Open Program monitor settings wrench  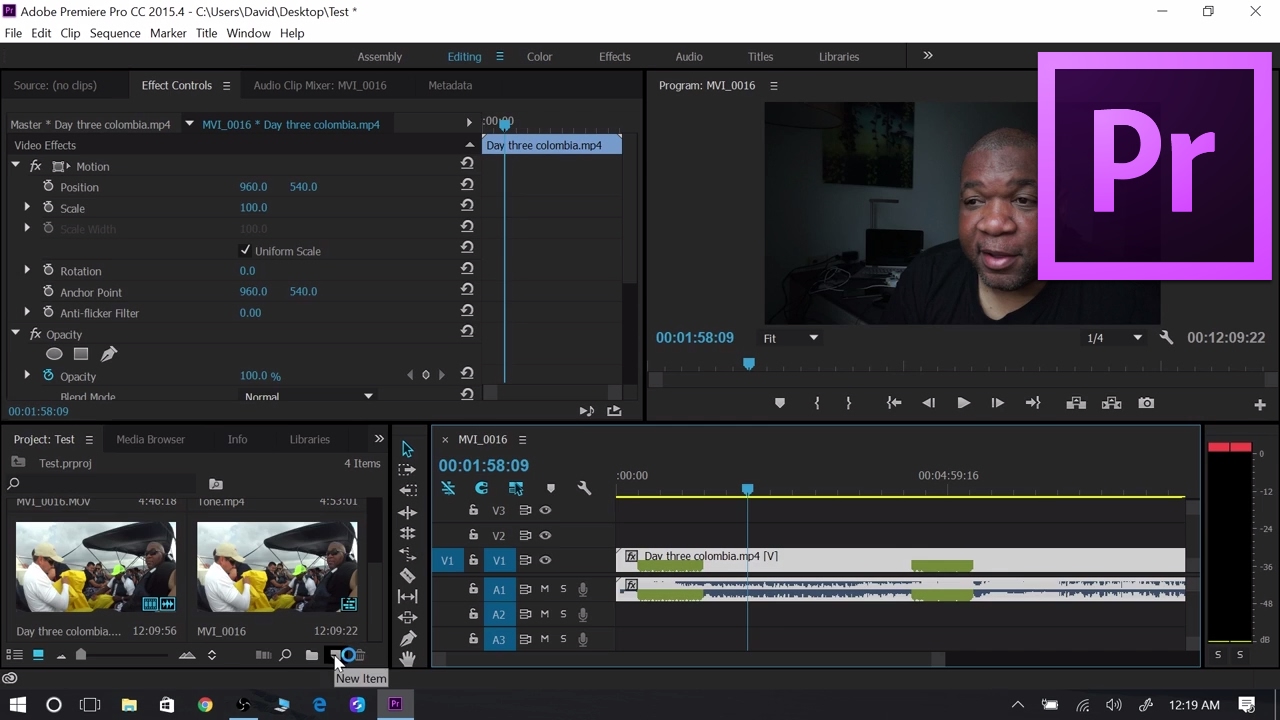[1166, 338]
